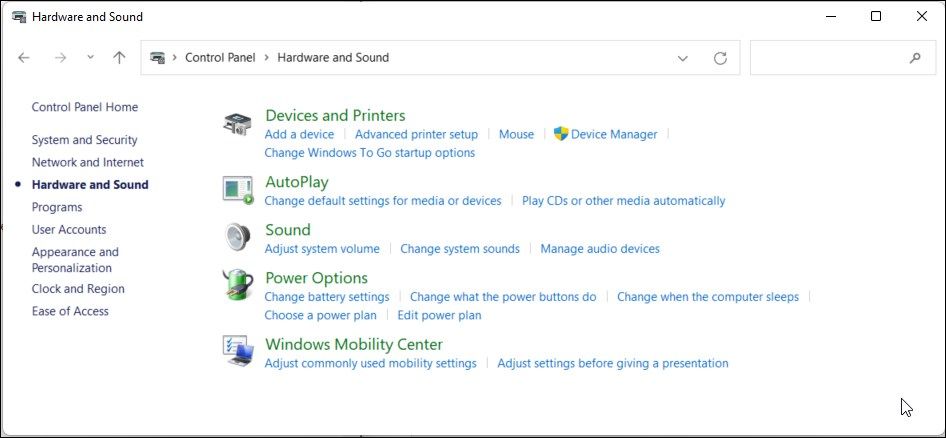The image size is (946, 438).
Task: Open the Power Options heading
Action: (317, 278)
